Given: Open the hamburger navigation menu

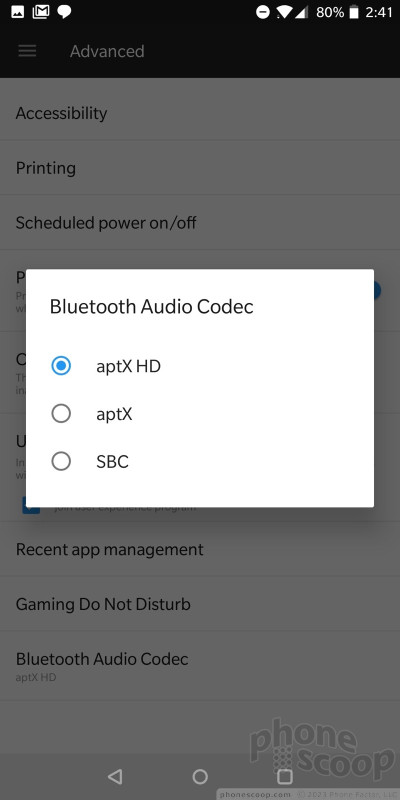Looking at the screenshot, I should pyautogui.click(x=27, y=51).
